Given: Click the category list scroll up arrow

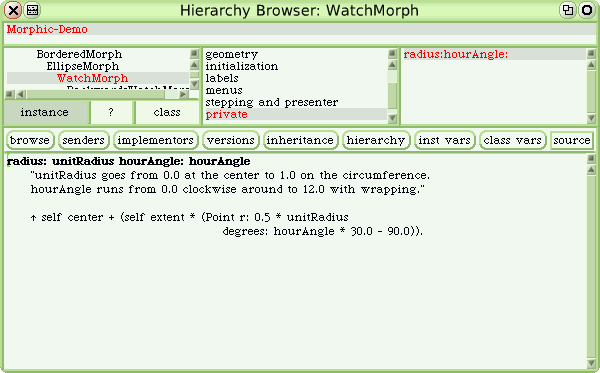Looking at the screenshot, I should click(392, 65).
